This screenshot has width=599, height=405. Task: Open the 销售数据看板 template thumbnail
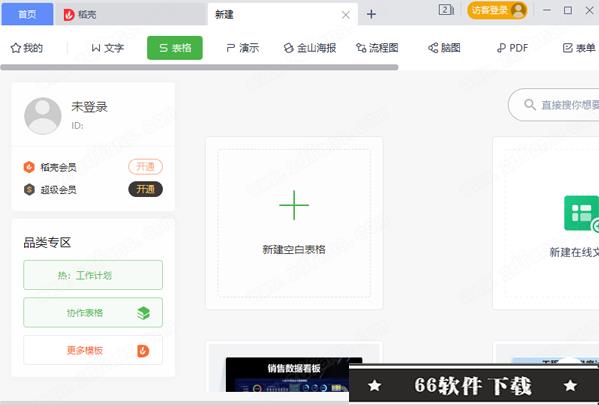pos(294,374)
